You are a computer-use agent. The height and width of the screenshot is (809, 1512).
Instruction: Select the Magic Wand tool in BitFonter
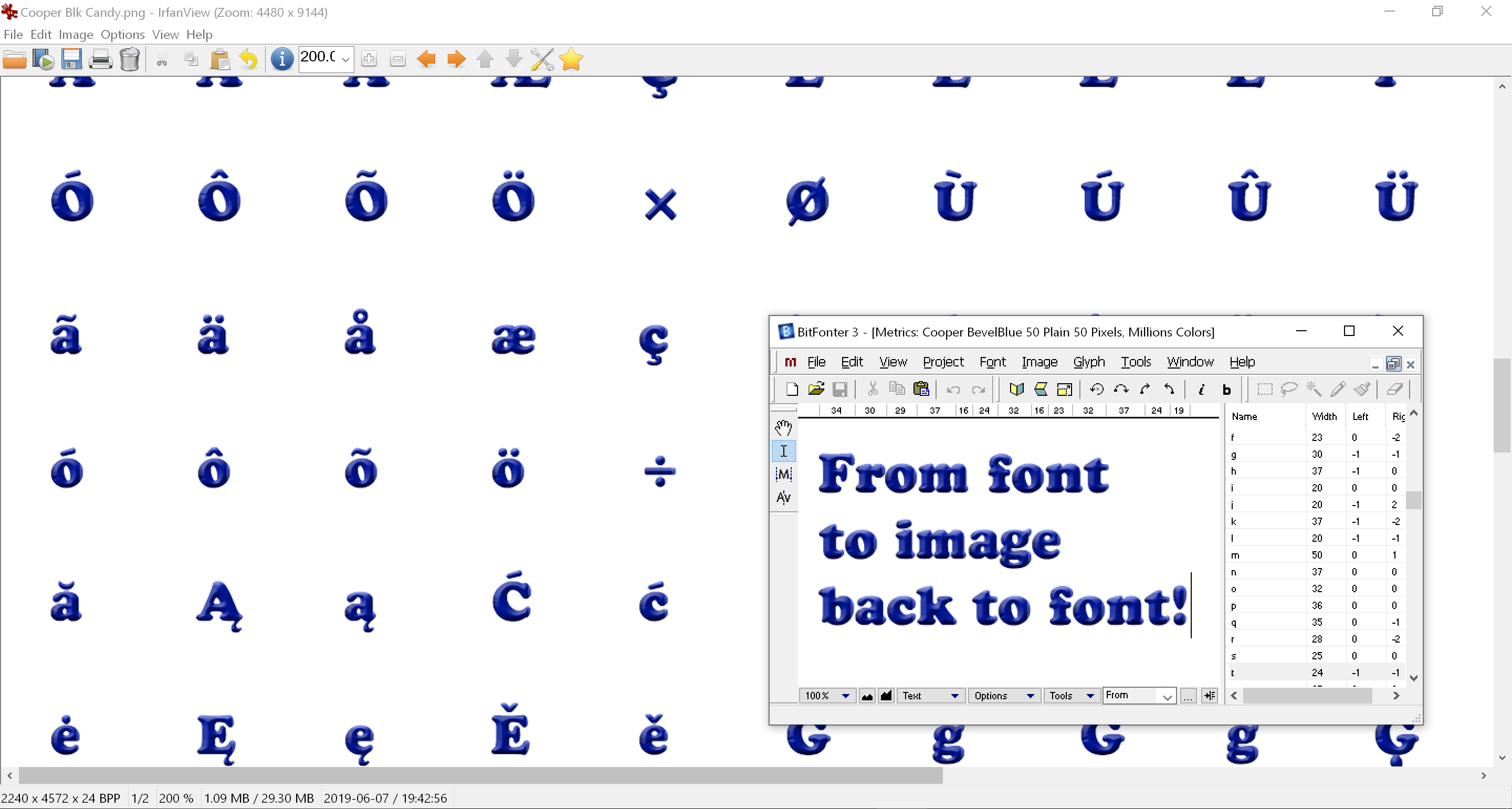tap(1314, 389)
